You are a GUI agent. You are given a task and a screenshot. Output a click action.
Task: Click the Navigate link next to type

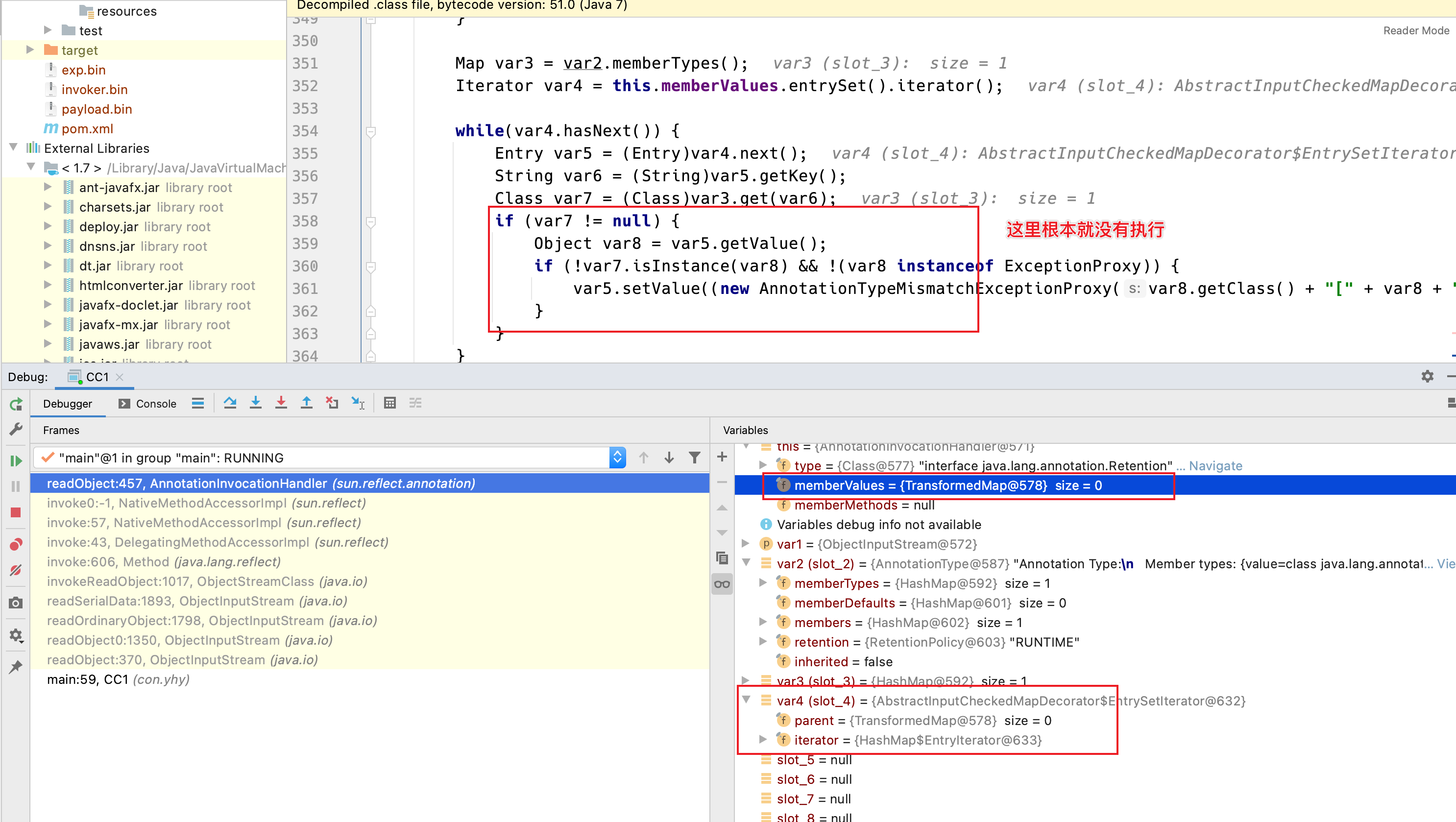(1215, 466)
